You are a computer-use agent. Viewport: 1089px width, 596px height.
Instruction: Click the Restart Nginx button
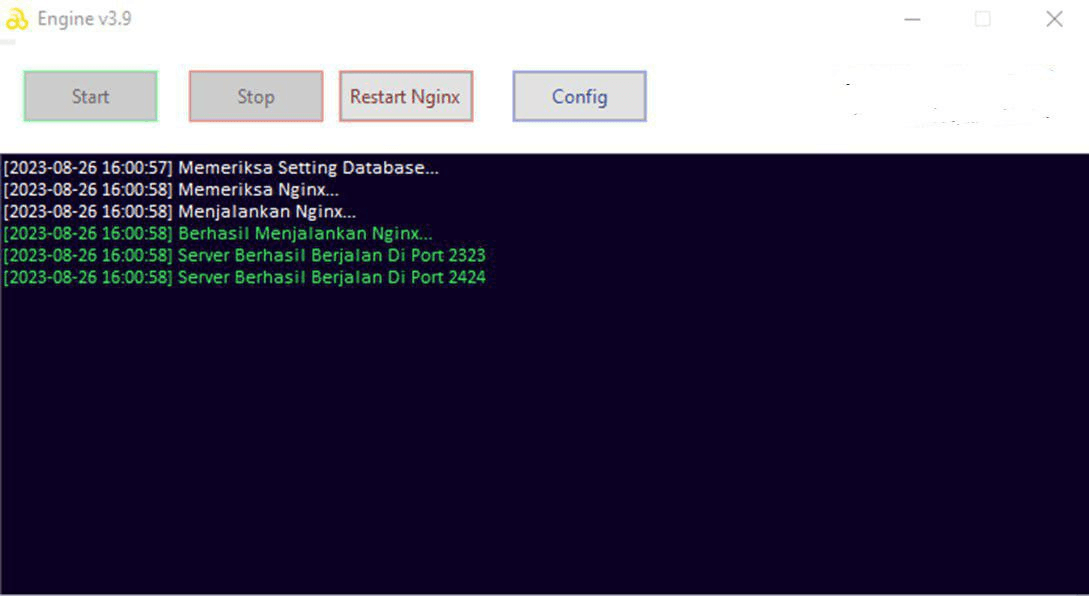(x=405, y=97)
